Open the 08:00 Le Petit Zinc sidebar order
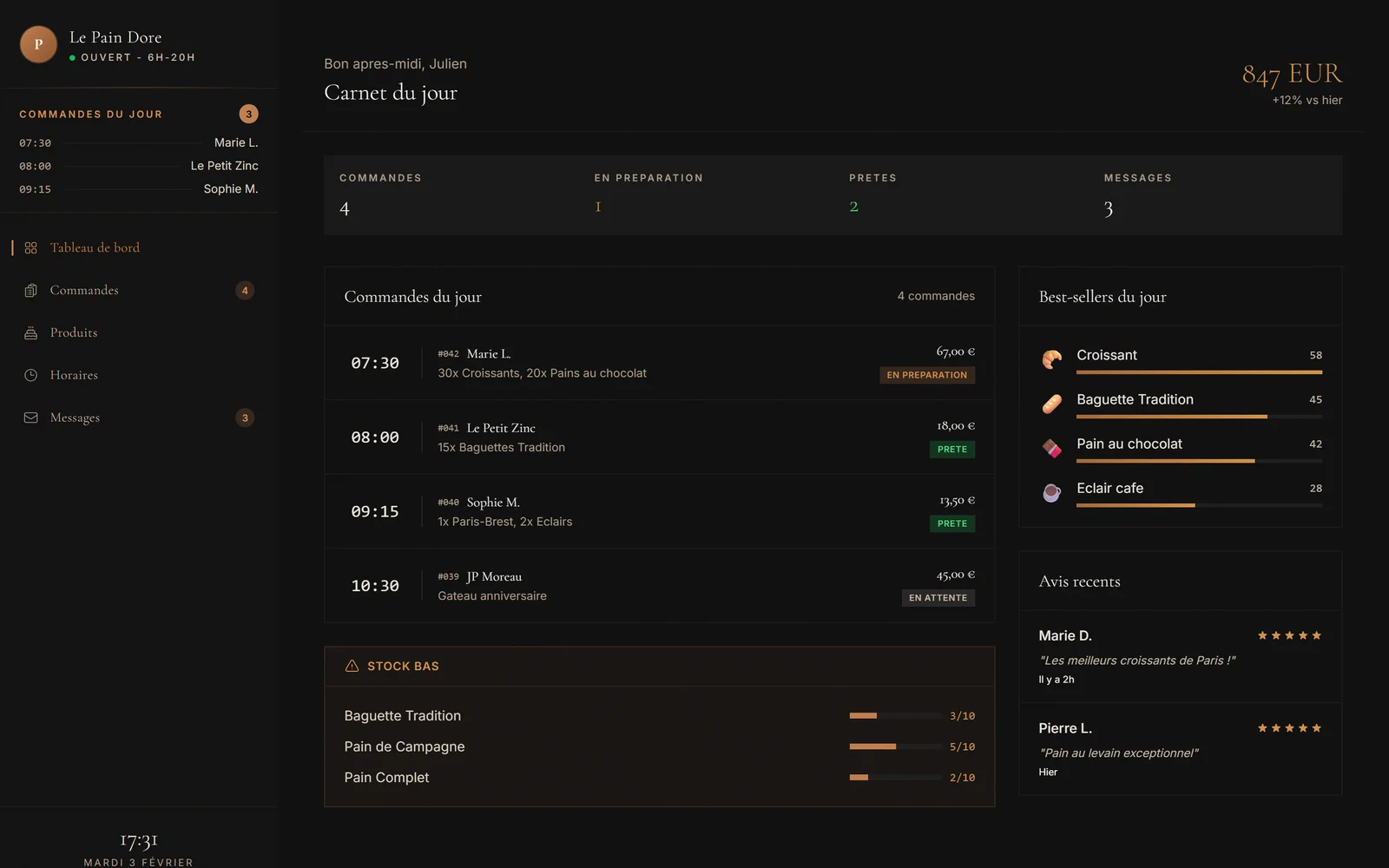Viewport: 1389px width, 868px height. pos(139,166)
